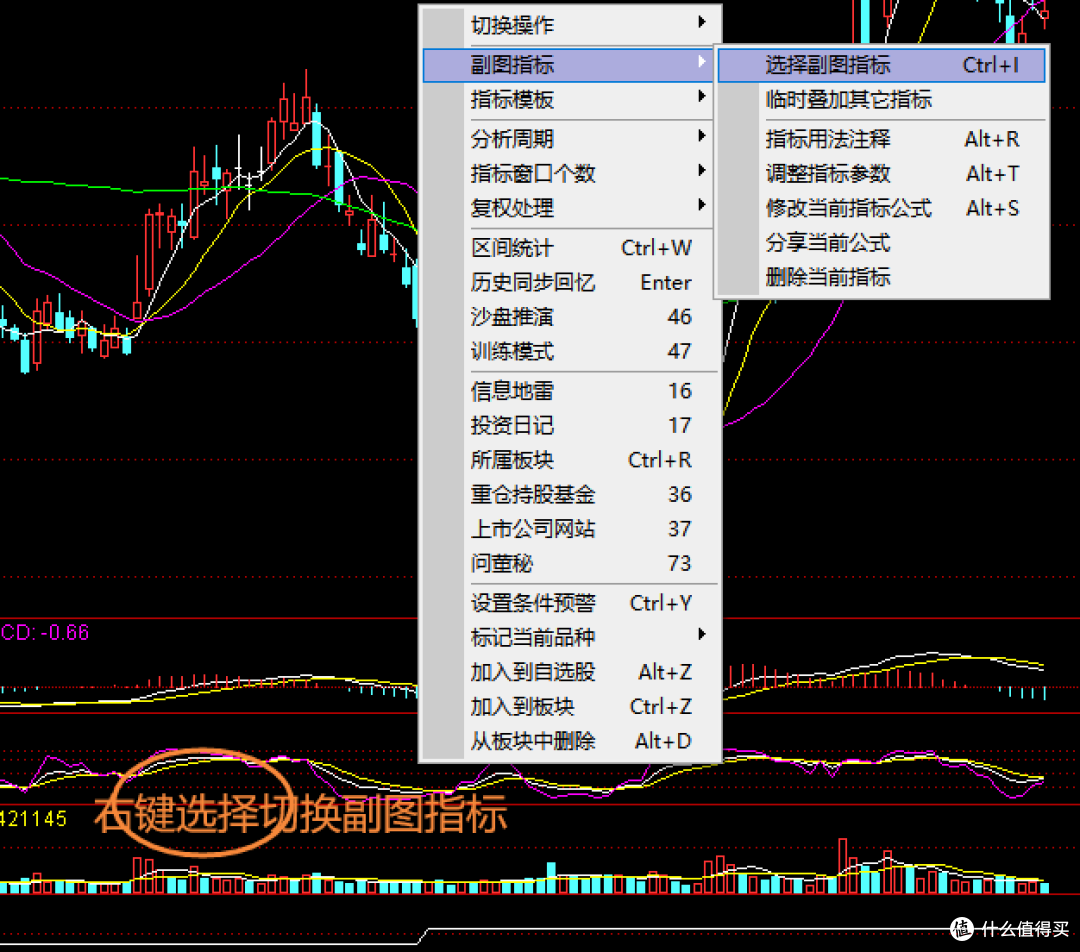Viewport: 1080px width, 952px height.
Task: Open 训练模式 menu entry
Action: [x=571, y=351]
